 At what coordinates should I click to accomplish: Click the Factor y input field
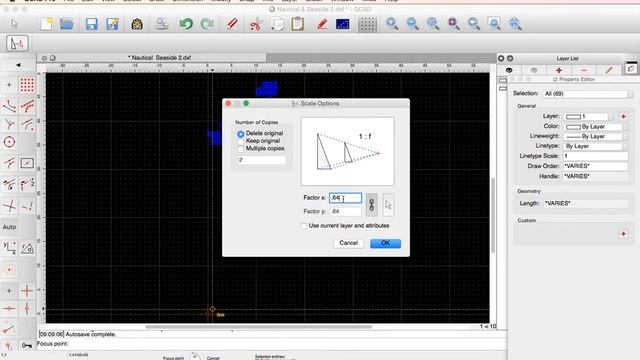345,211
